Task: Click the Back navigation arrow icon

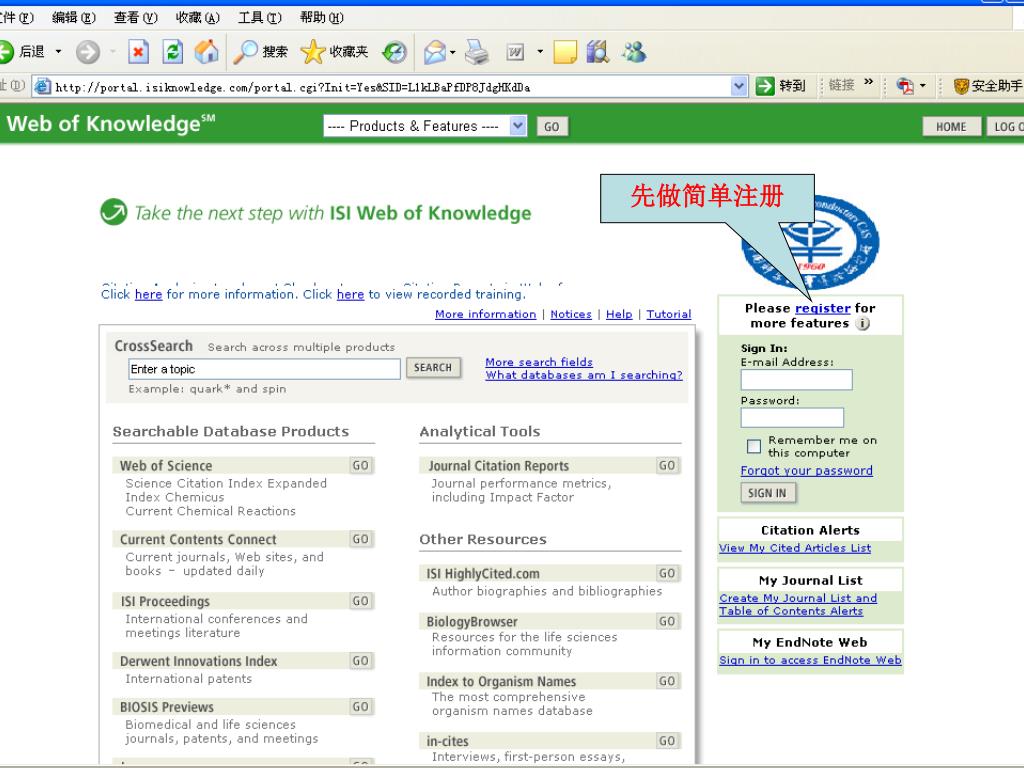Action: 5,52
